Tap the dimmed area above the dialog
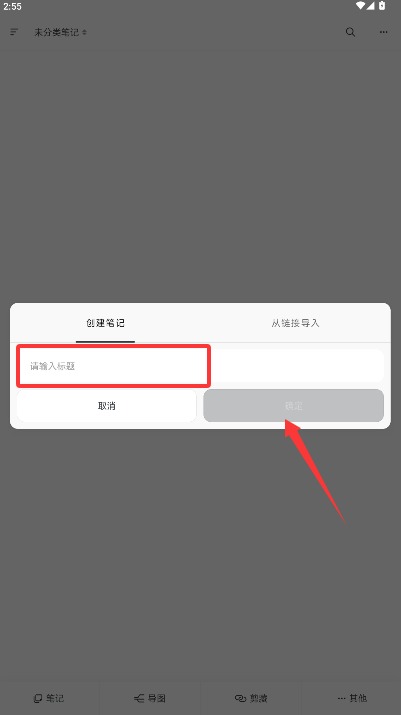The height and width of the screenshot is (715, 401). tap(200, 173)
